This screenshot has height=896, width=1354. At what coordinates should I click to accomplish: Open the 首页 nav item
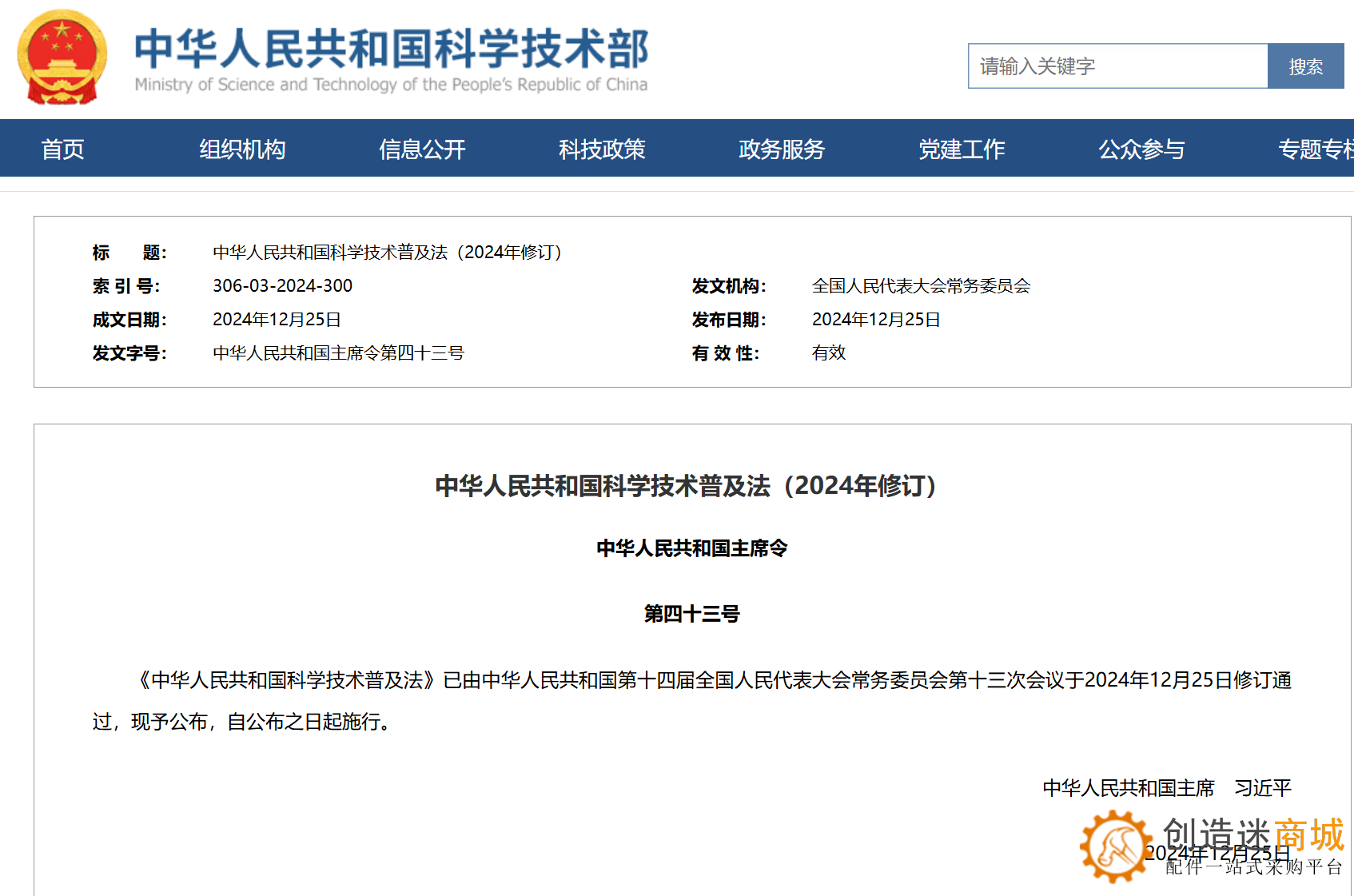pyautogui.click(x=62, y=149)
